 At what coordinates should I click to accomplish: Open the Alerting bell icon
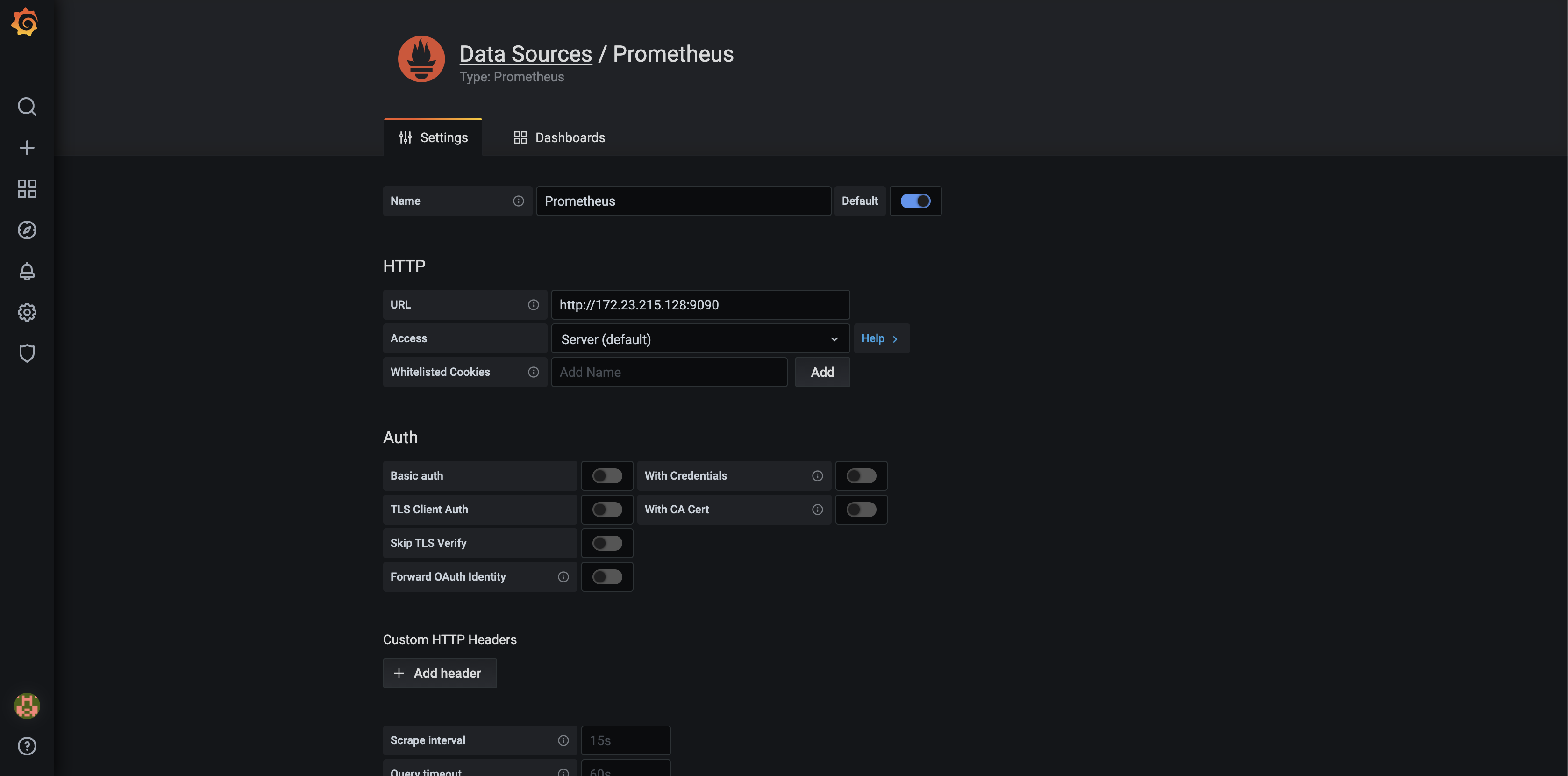click(27, 271)
